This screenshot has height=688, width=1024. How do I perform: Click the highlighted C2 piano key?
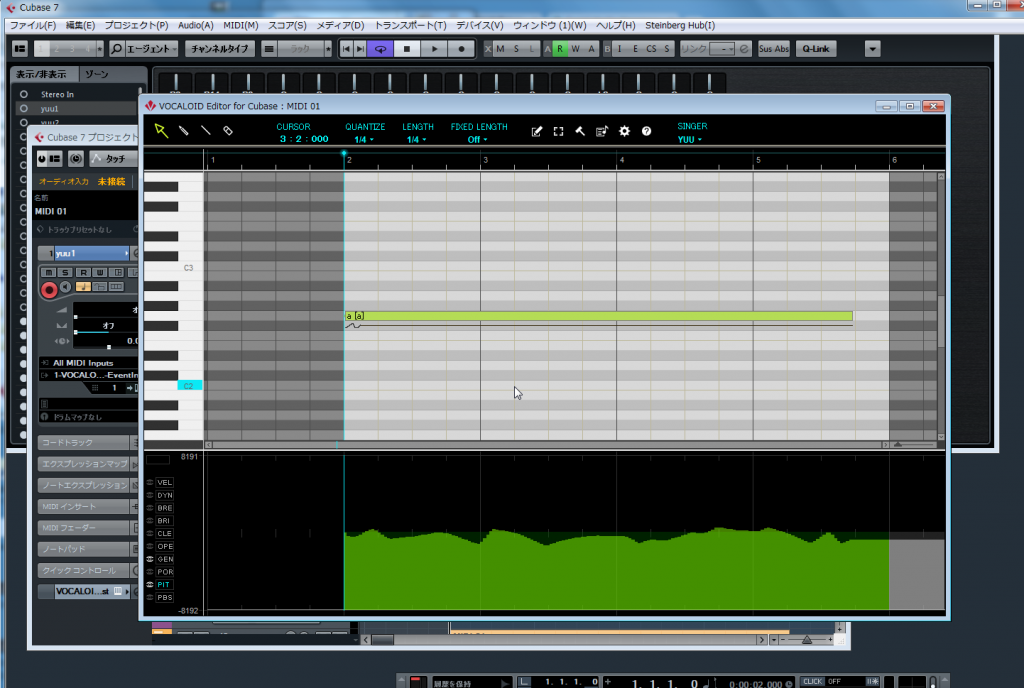click(x=189, y=386)
